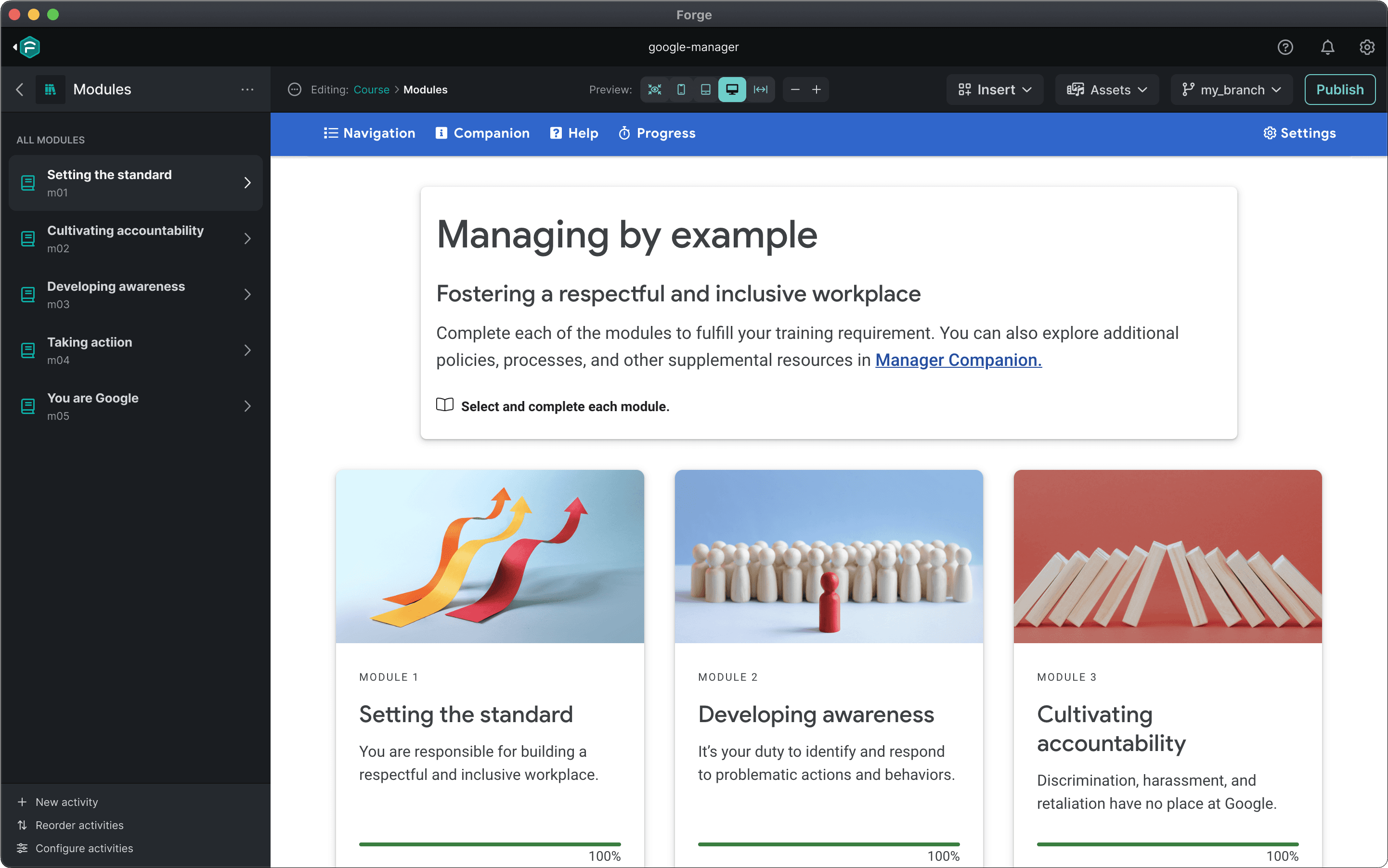Screen dimensions: 1388x868
Task: Click the Publish button
Action: pyautogui.click(x=1339, y=90)
